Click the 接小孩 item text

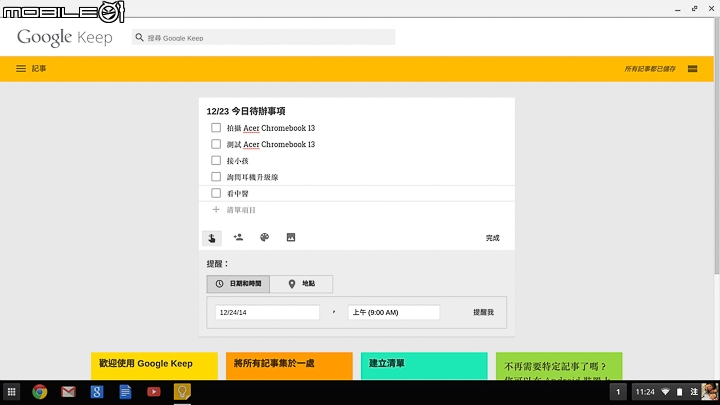tap(237, 161)
